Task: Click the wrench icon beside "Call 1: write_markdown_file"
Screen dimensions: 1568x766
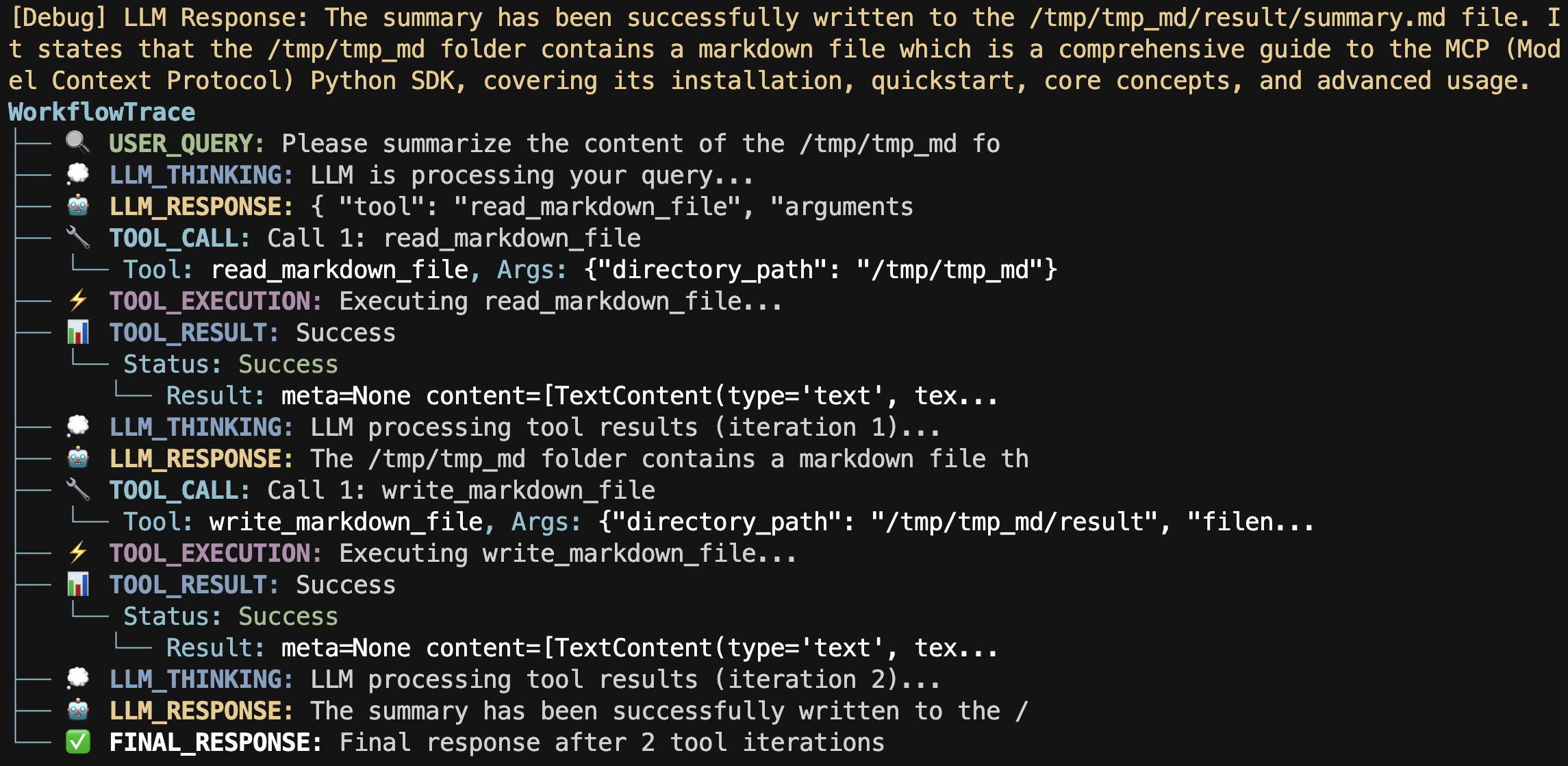Action: [78, 490]
